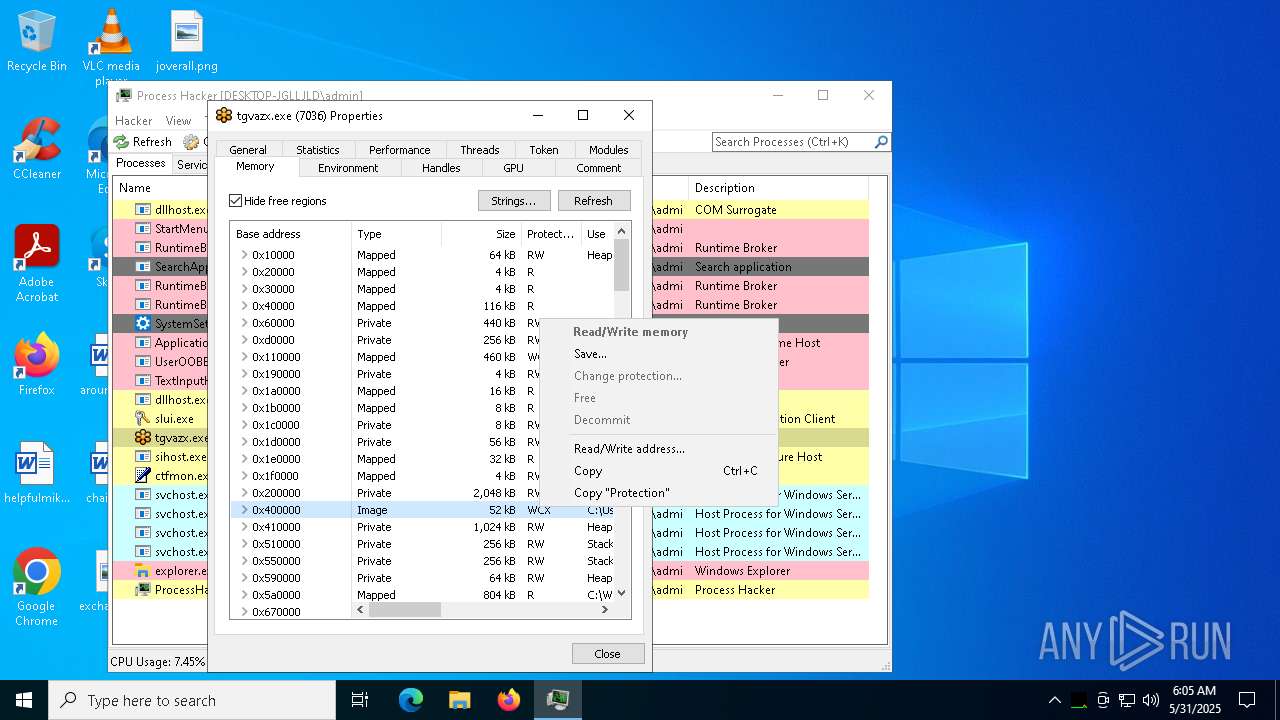Select slui.exe process icon in list

tap(142, 419)
